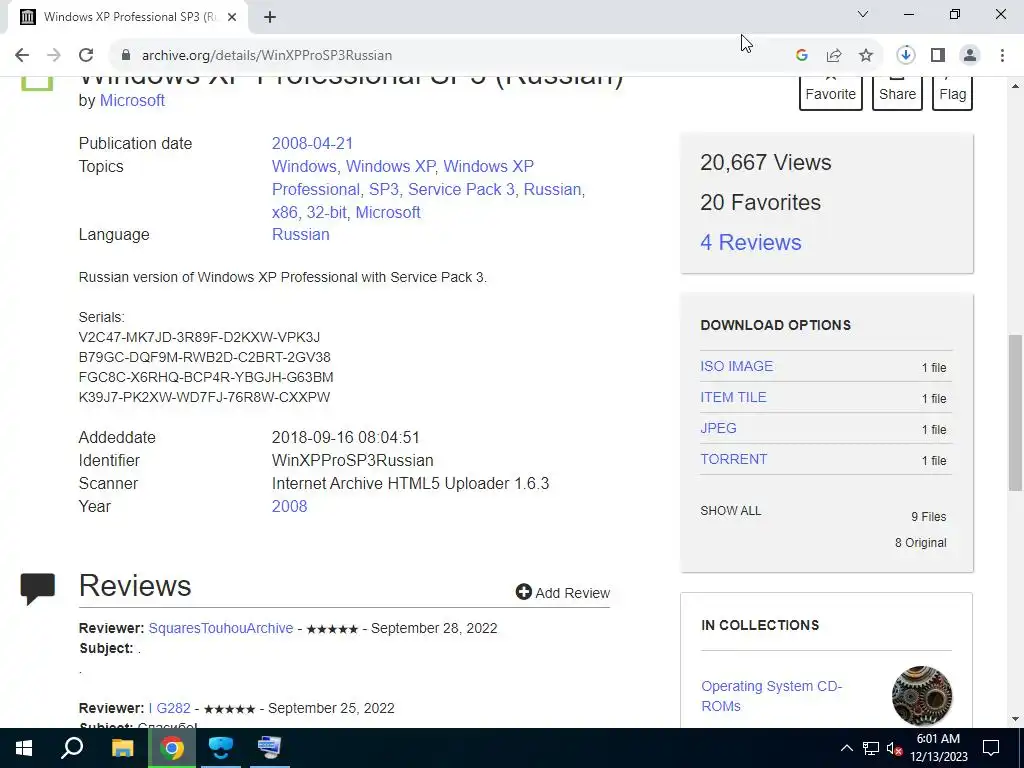The width and height of the screenshot is (1024, 768).
Task: Share this page via the share icon
Action: (834, 55)
